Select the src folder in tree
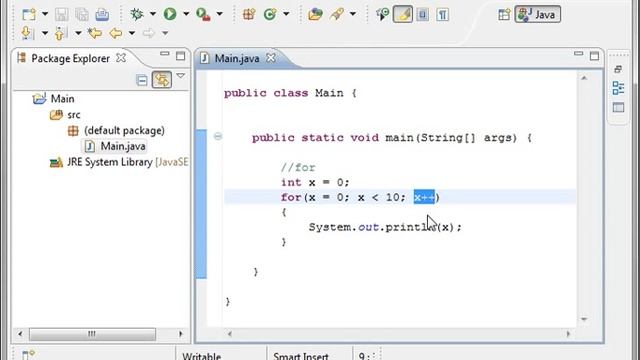This screenshot has width=640, height=360. (x=65, y=115)
